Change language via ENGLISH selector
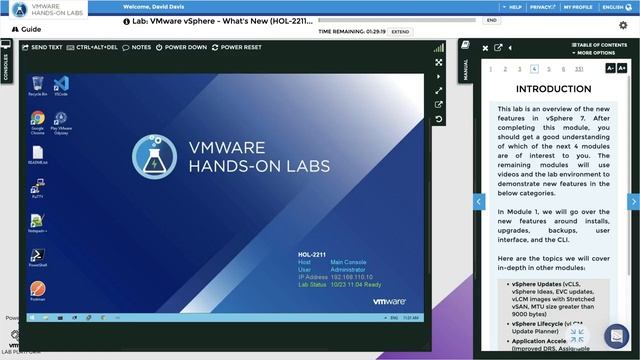This screenshot has height=360, width=640. click(x=617, y=7)
